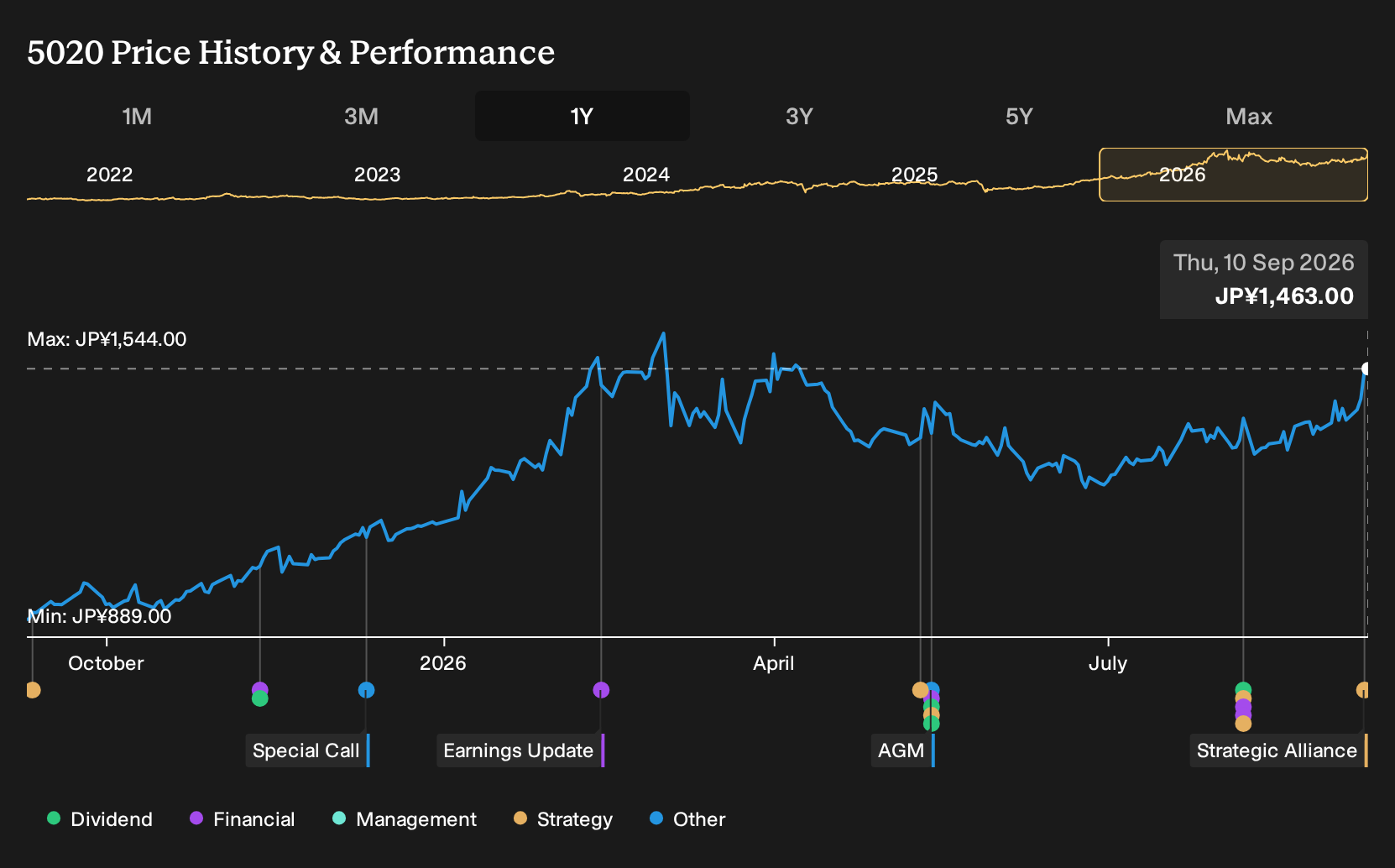
Task: Click the blue dot atop the AGM event stack
Action: [x=933, y=688]
